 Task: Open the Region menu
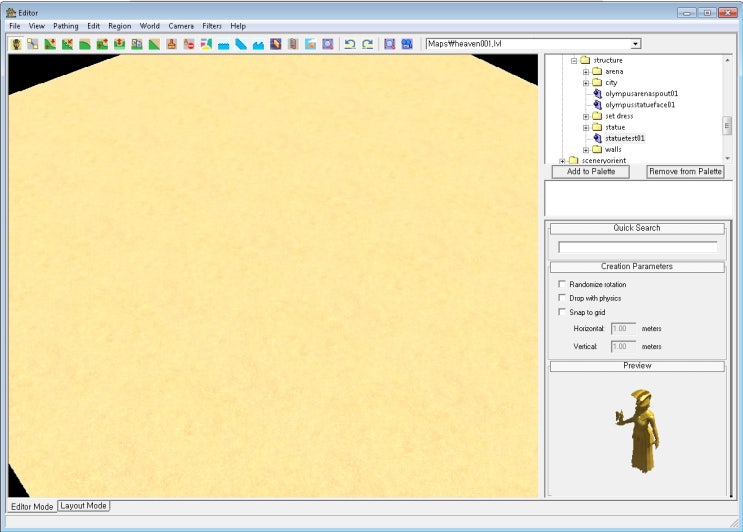coord(119,26)
